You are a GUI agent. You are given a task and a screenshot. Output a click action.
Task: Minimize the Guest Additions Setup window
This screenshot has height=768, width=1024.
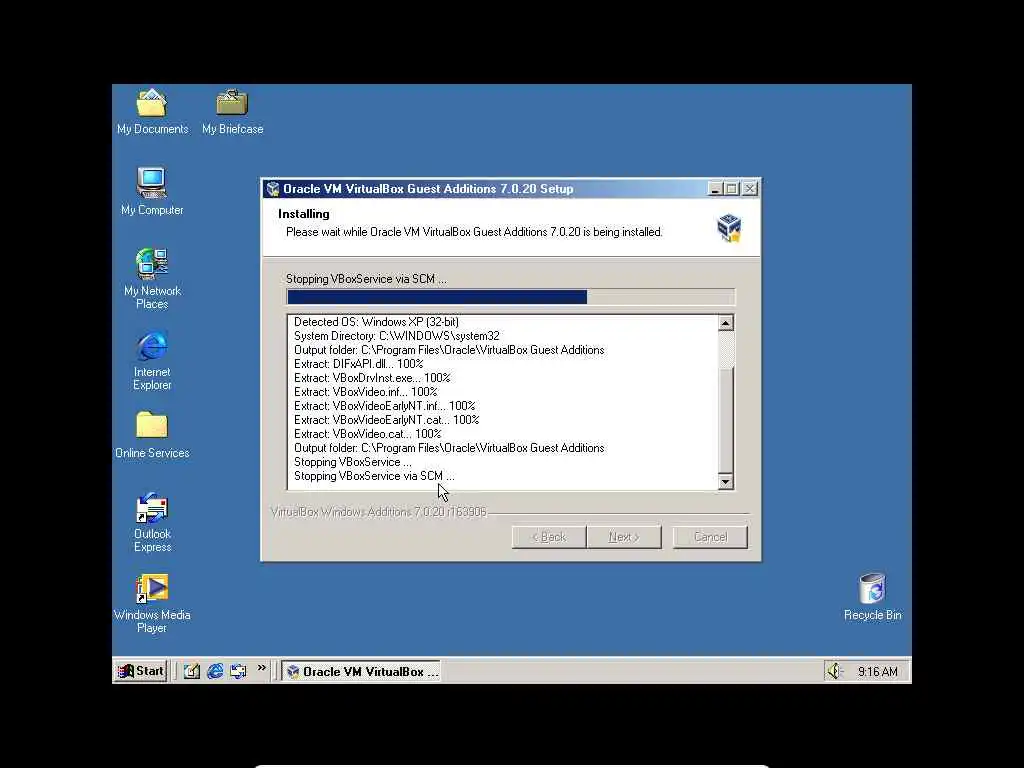click(714, 189)
